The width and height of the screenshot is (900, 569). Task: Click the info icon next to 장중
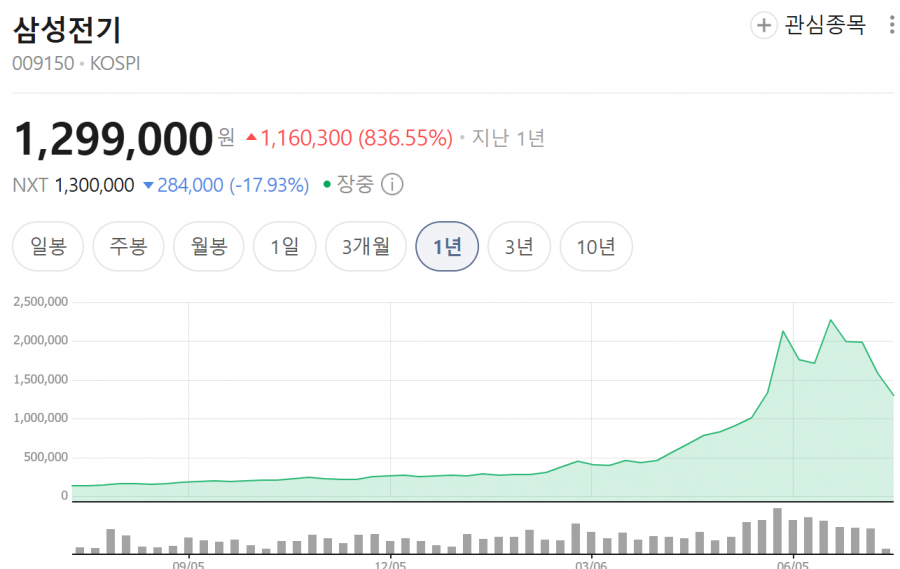pos(392,185)
